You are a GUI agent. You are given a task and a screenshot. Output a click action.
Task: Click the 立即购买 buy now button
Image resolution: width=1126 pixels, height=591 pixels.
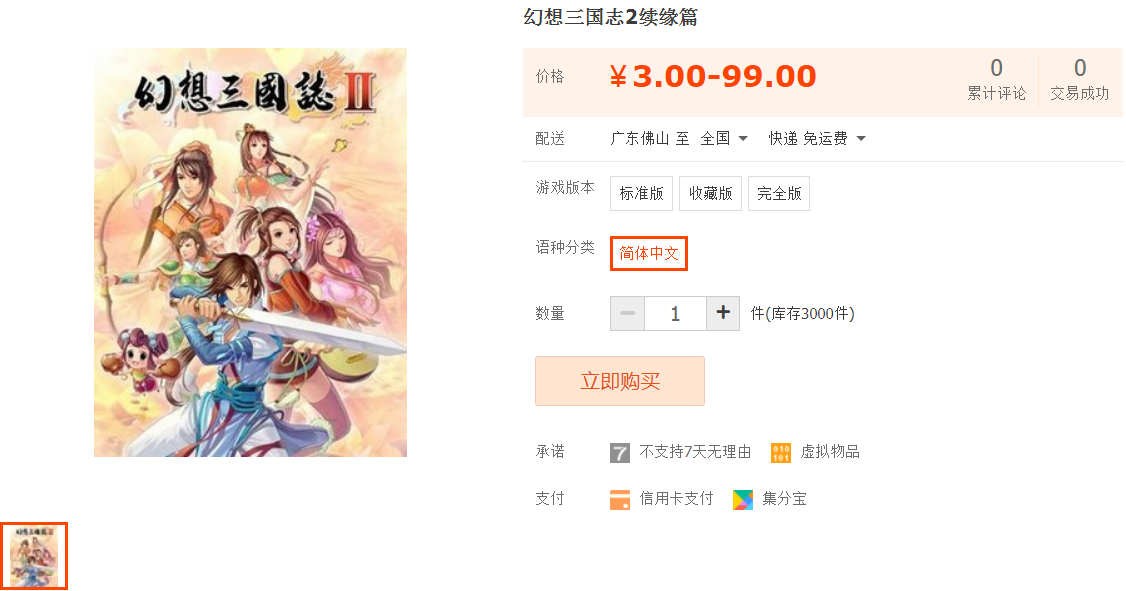tap(620, 381)
